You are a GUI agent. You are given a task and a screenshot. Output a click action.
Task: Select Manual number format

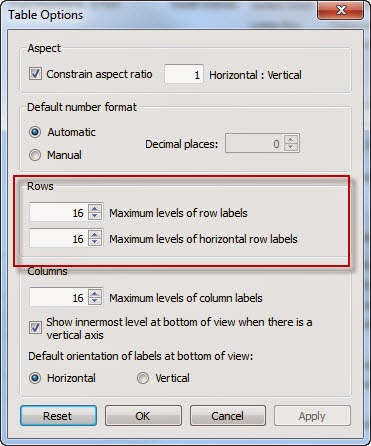pyautogui.click(x=35, y=155)
